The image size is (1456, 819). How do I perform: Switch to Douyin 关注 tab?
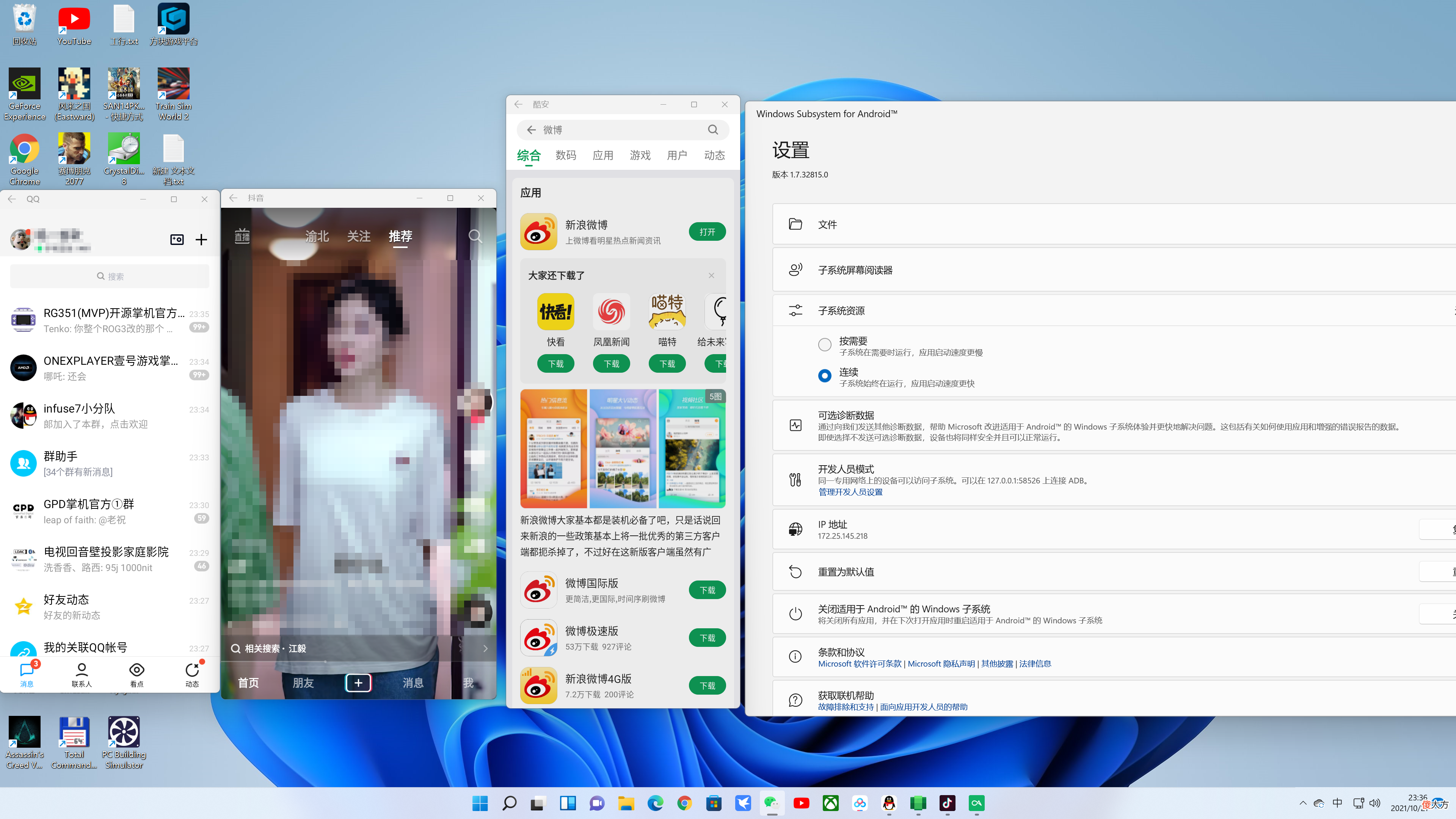(358, 236)
